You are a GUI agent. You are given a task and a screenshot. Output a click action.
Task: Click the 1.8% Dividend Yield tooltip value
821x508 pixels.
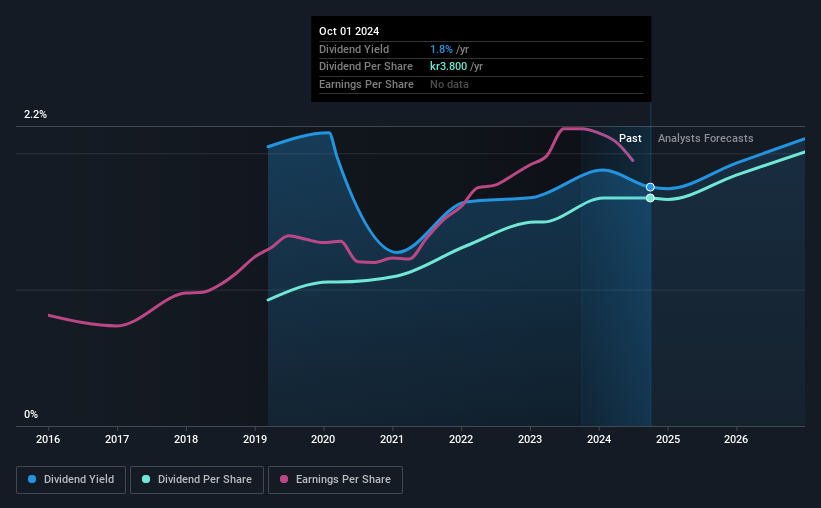pyautogui.click(x=441, y=49)
